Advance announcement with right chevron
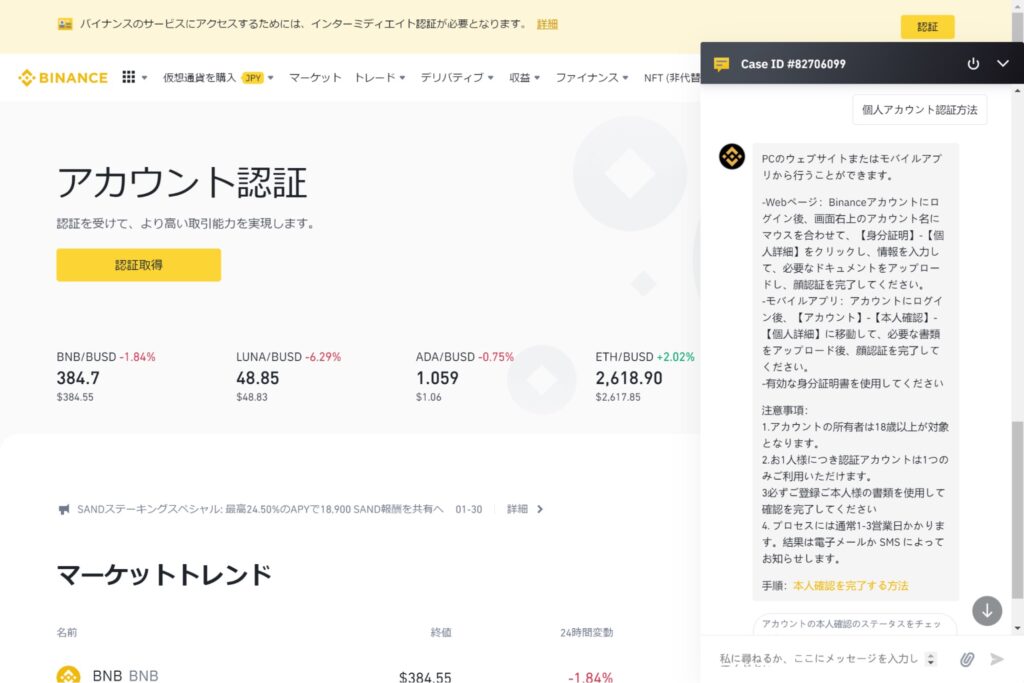This screenshot has width=1024, height=683. (x=539, y=509)
